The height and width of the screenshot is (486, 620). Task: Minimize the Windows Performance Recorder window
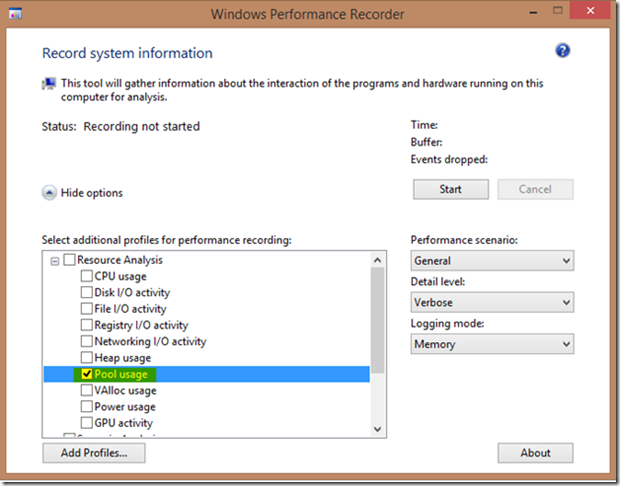(533, 13)
